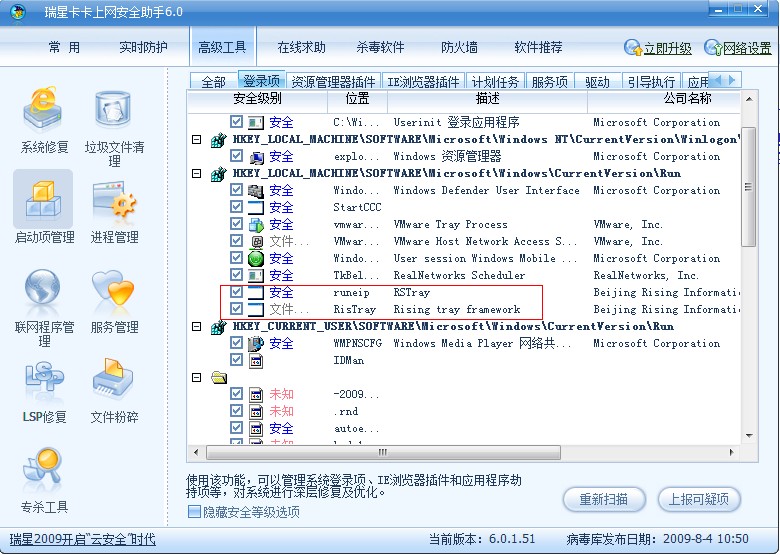
Task: Click the .rnd file entry icon
Action: click(x=256, y=412)
